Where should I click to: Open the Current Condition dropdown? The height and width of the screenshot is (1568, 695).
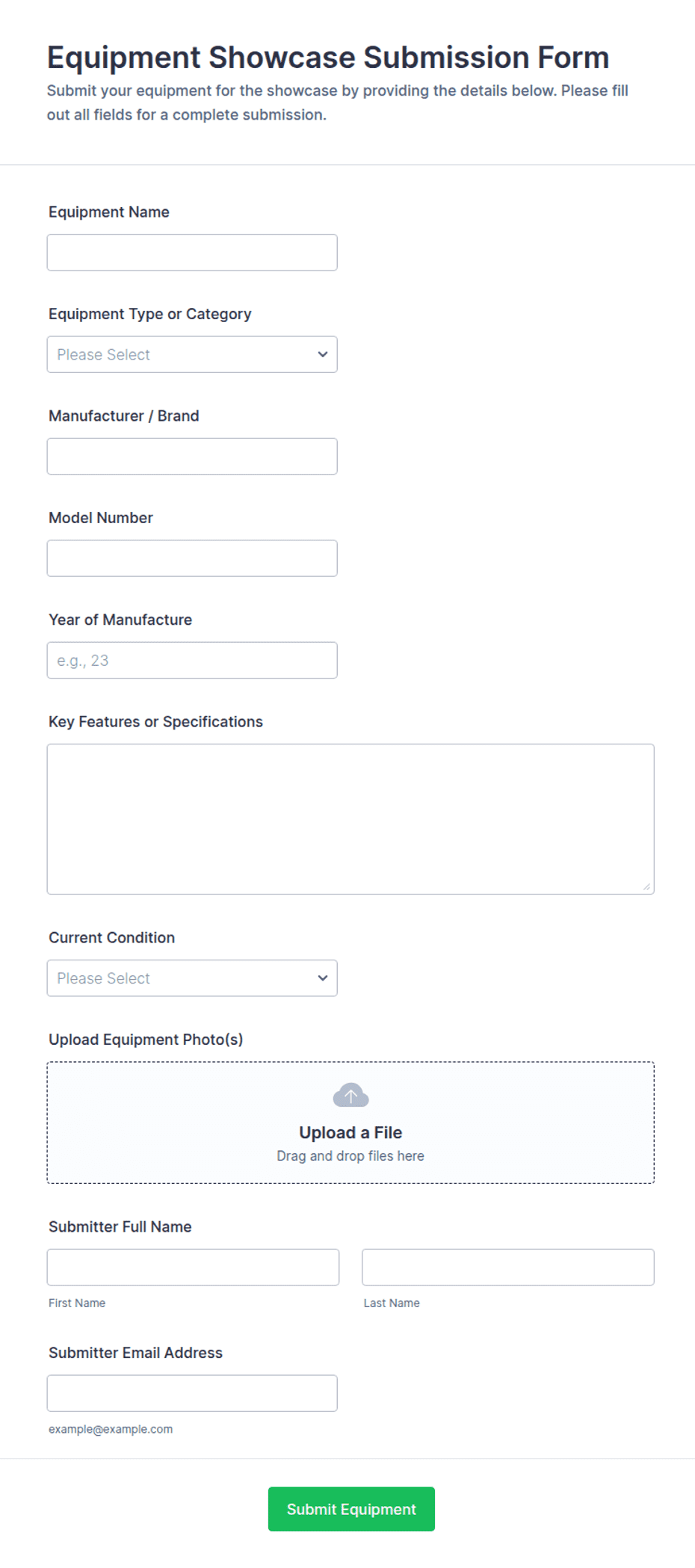(x=192, y=978)
